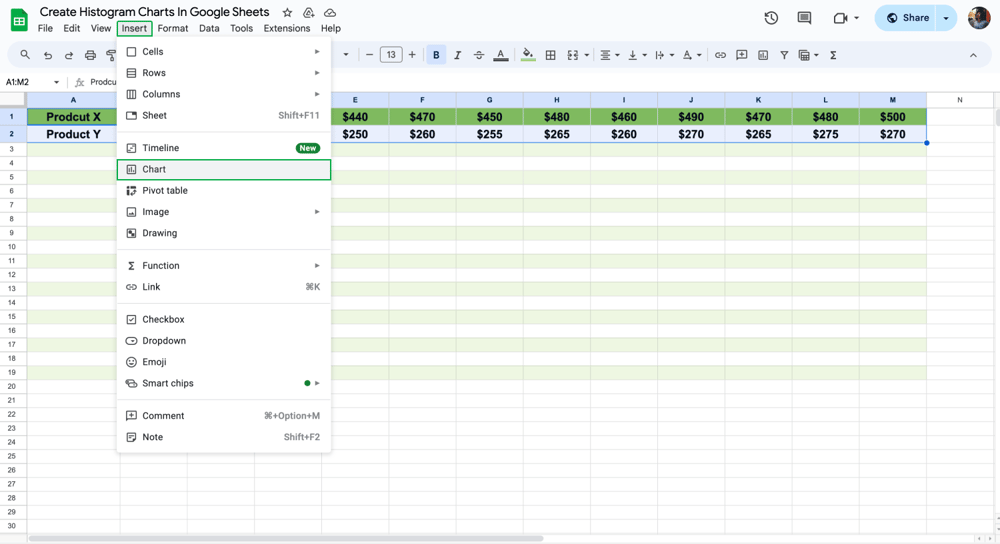
Task: Toggle strikethrough formatting
Action: (479, 55)
